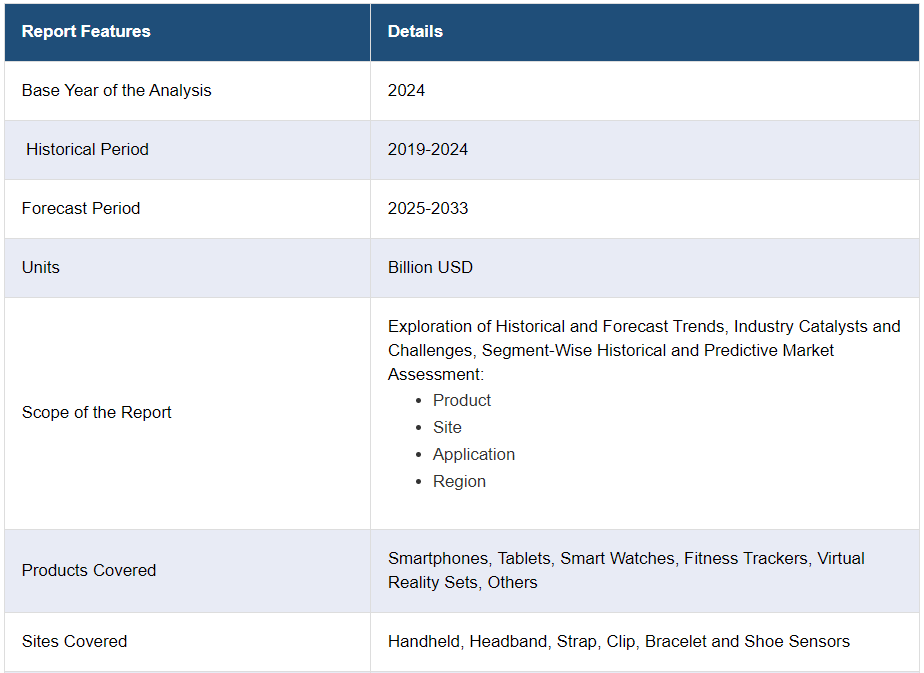The width and height of the screenshot is (924, 673).
Task: Click the 2019-2024 historical period value
Action: pos(428,150)
